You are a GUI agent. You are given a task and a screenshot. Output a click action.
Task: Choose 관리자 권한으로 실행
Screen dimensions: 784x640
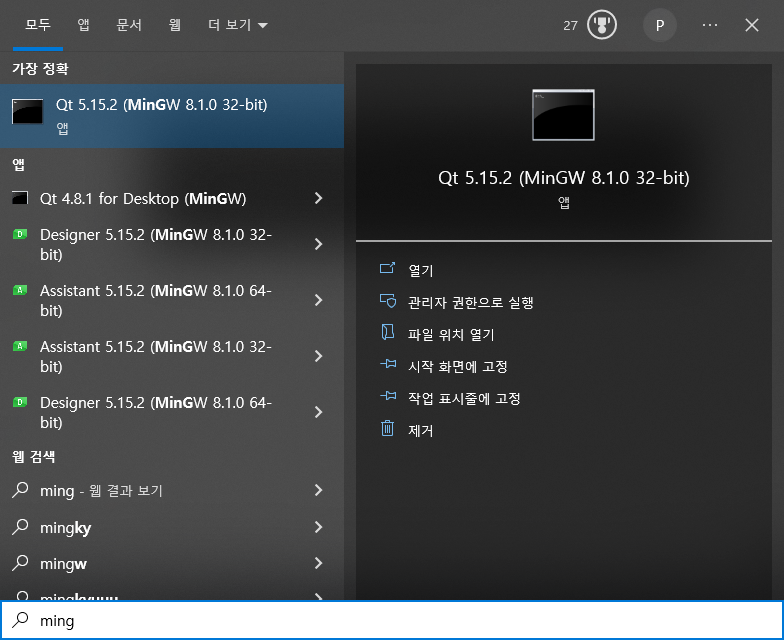pos(470,302)
